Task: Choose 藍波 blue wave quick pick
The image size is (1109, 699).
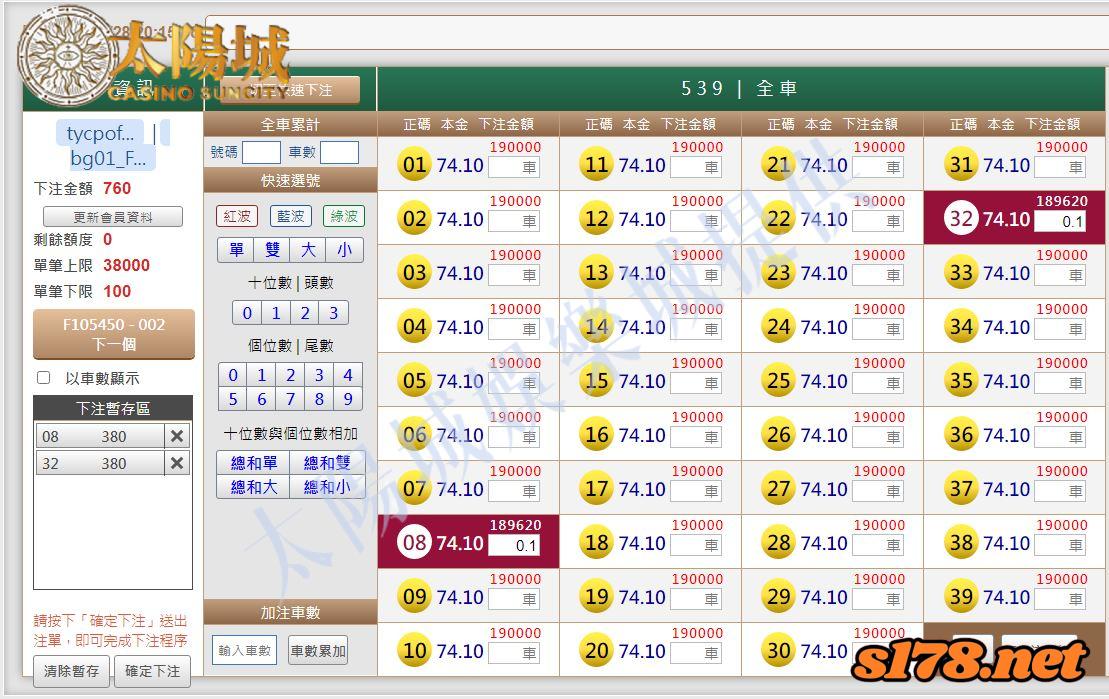Action: (x=291, y=216)
